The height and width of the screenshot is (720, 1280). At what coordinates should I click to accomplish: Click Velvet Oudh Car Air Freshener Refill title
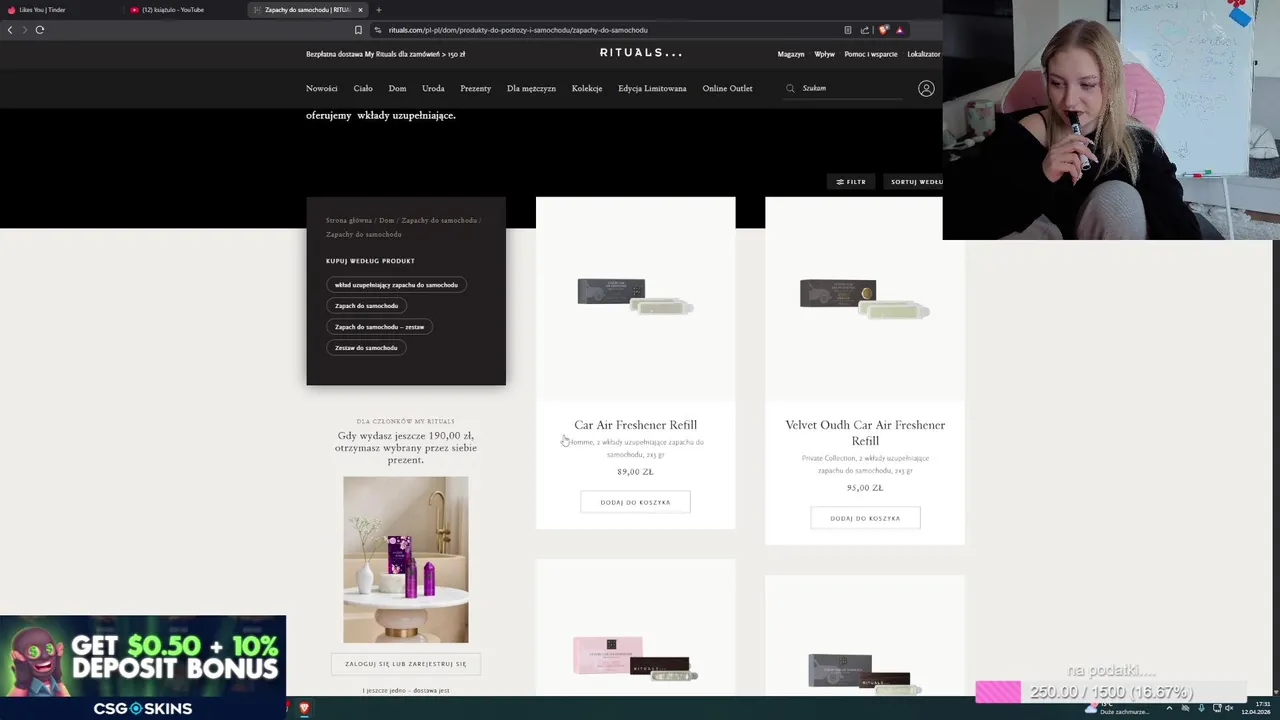tap(865, 433)
